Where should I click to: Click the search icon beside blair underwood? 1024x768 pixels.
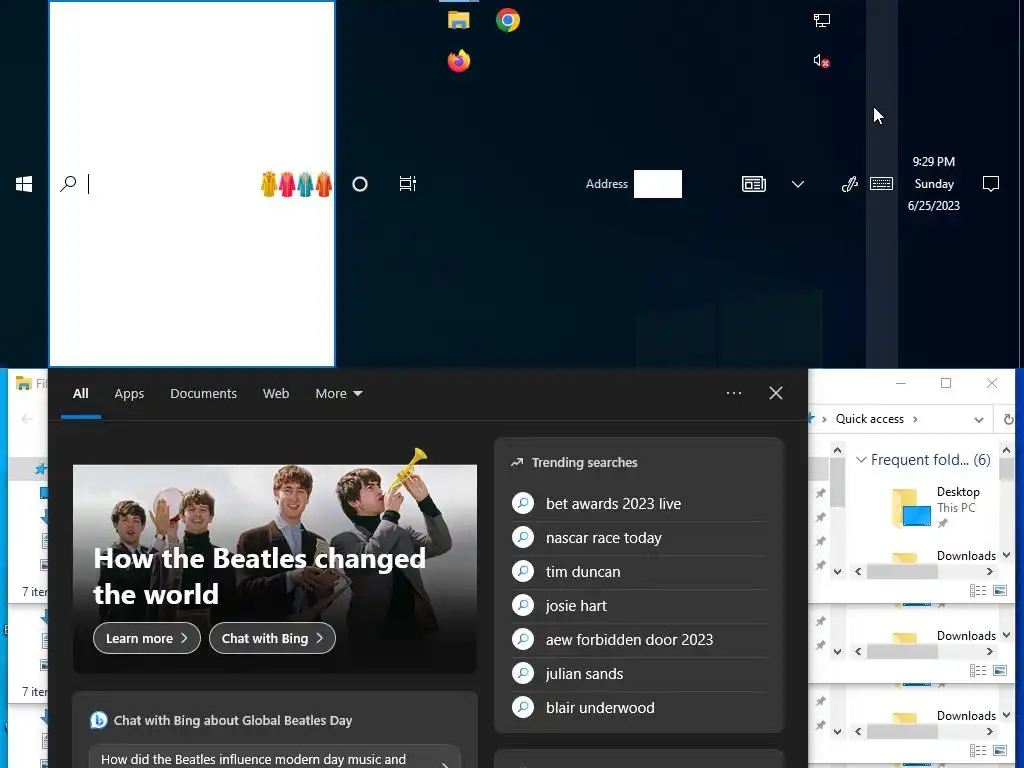tap(523, 707)
